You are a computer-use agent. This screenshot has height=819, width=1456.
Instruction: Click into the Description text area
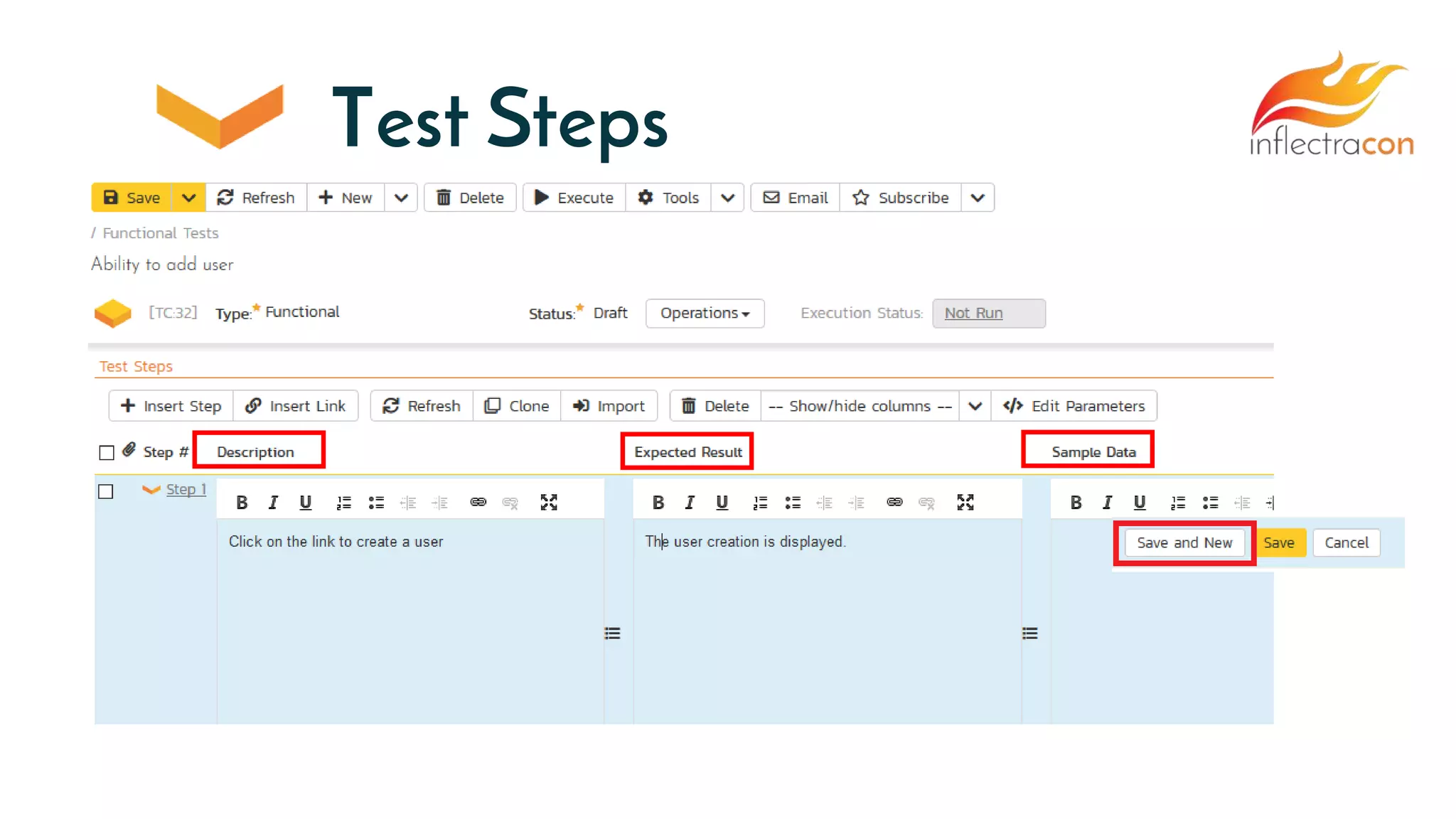coord(410,621)
